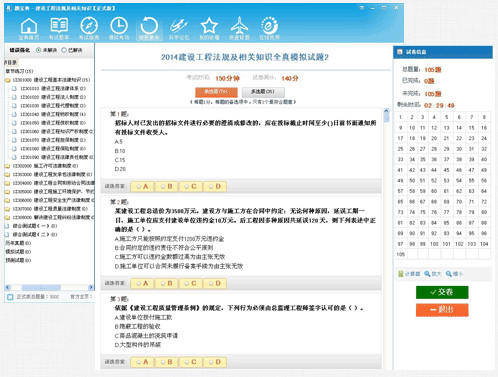Submit the exam with green 交卷 button

[442, 292]
